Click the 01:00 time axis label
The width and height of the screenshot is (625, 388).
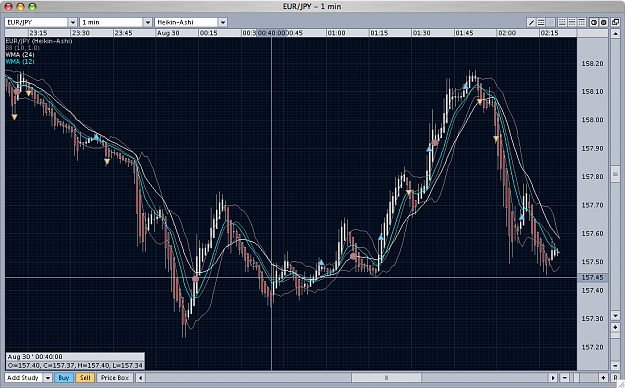coord(336,33)
